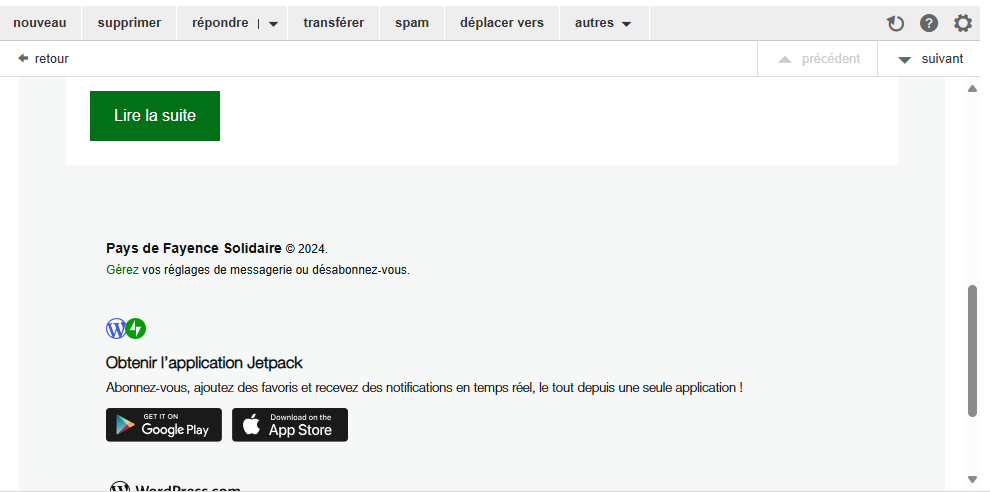Click the Download on the App Store badge

point(290,425)
